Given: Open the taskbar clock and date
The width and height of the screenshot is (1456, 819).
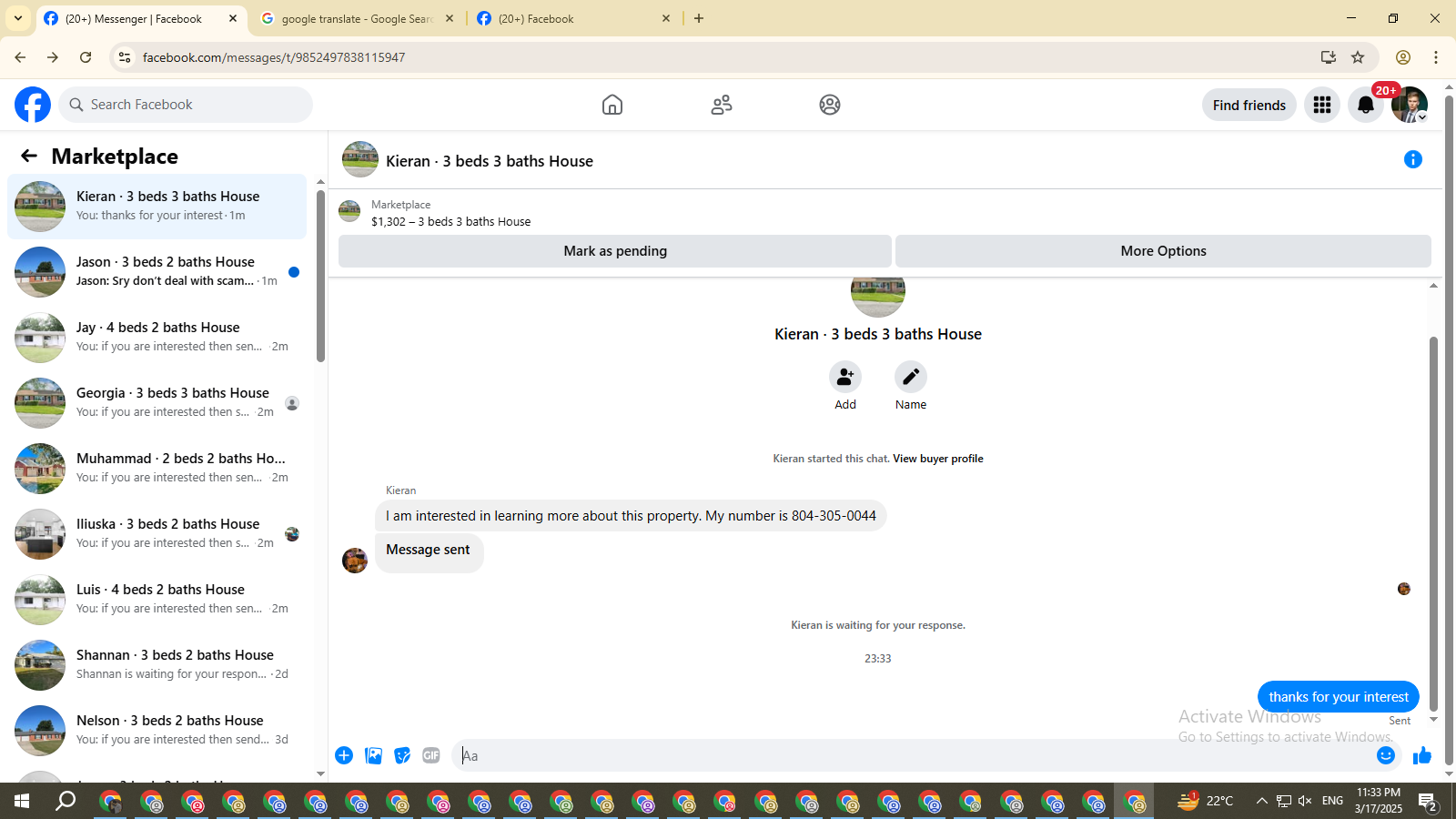Looking at the screenshot, I should [x=1379, y=801].
